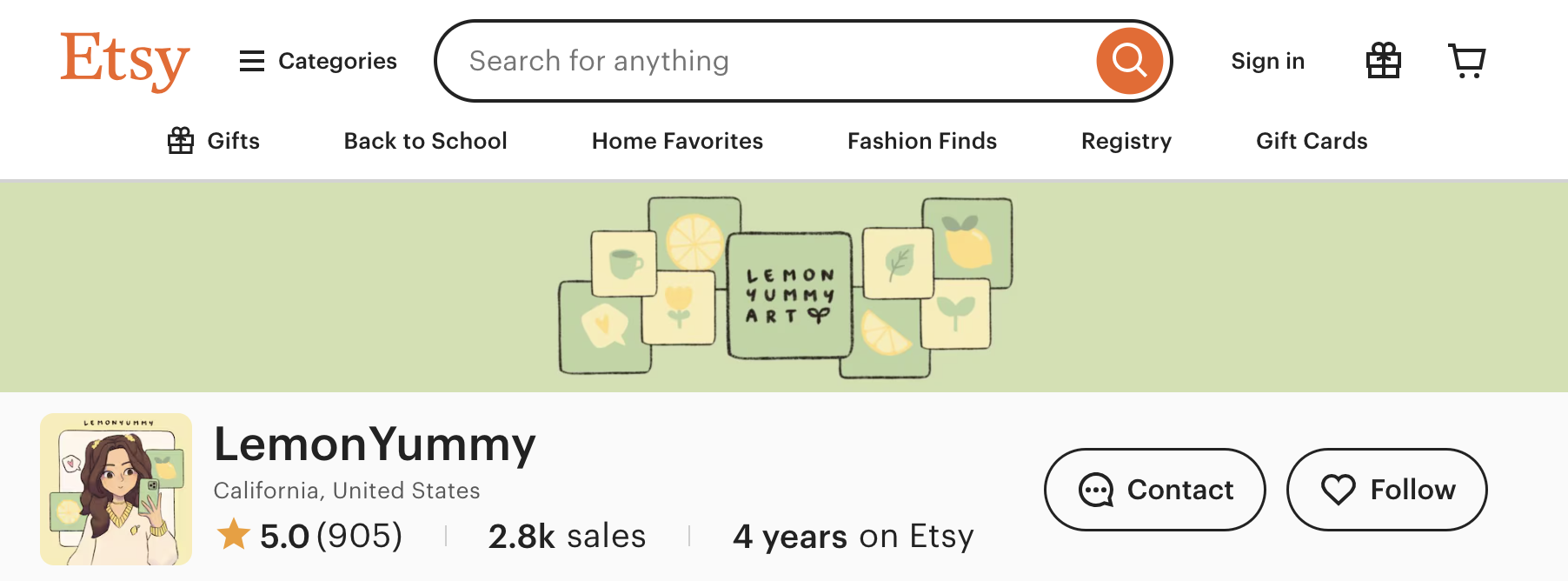This screenshot has width=1568, height=581.
Task: Click the LemonYummy profile avatar
Action: [116, 489]
